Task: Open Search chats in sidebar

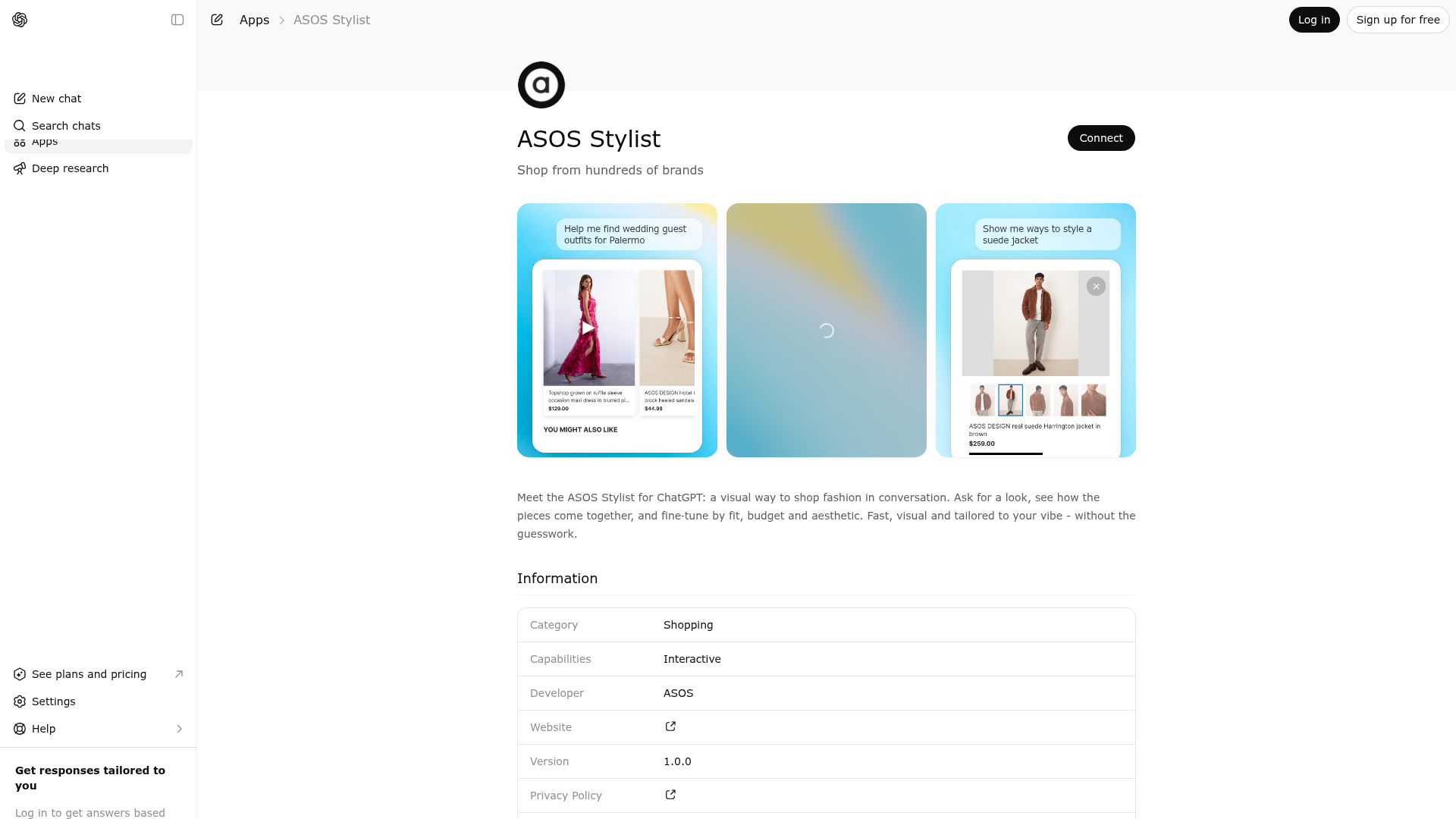Action: pyautogui.click(x=99, y=126)
